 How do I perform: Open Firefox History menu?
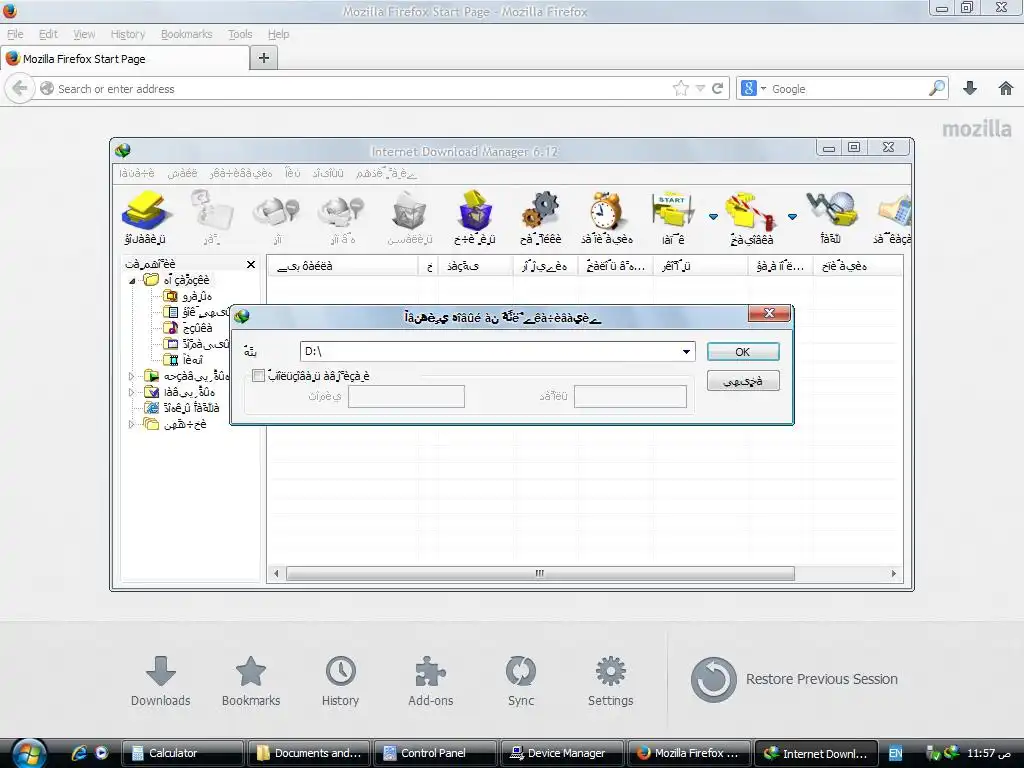127,34
